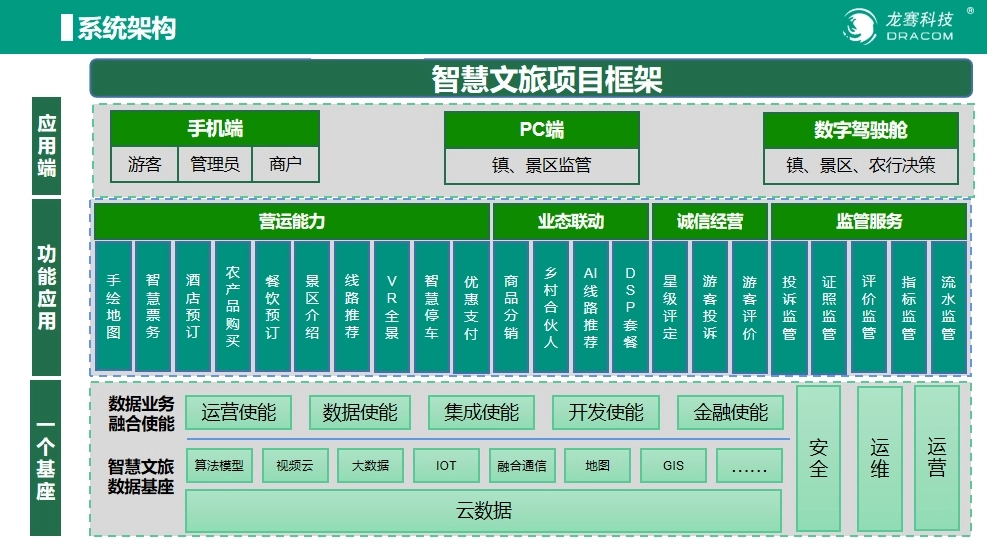Click the 功能应用 side label
This screenshot has width=987, height=553.
pyautogui.click(x=47, y=288)
